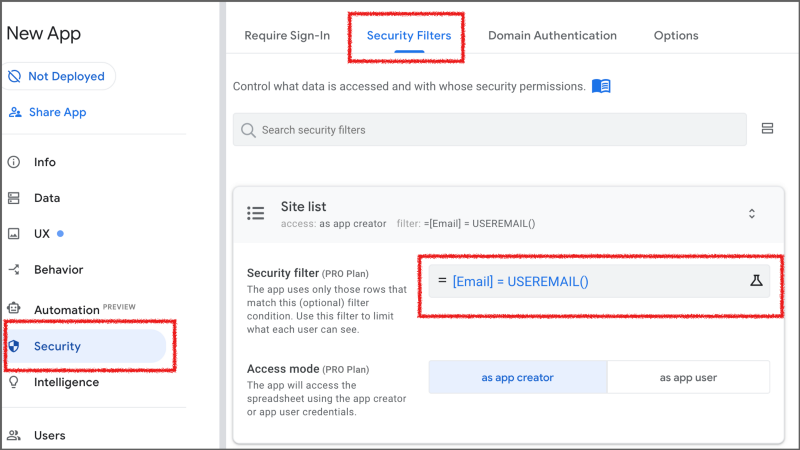Collapse the Site list panel arrows
Screen dimensions: 800x450
[752, 214]
